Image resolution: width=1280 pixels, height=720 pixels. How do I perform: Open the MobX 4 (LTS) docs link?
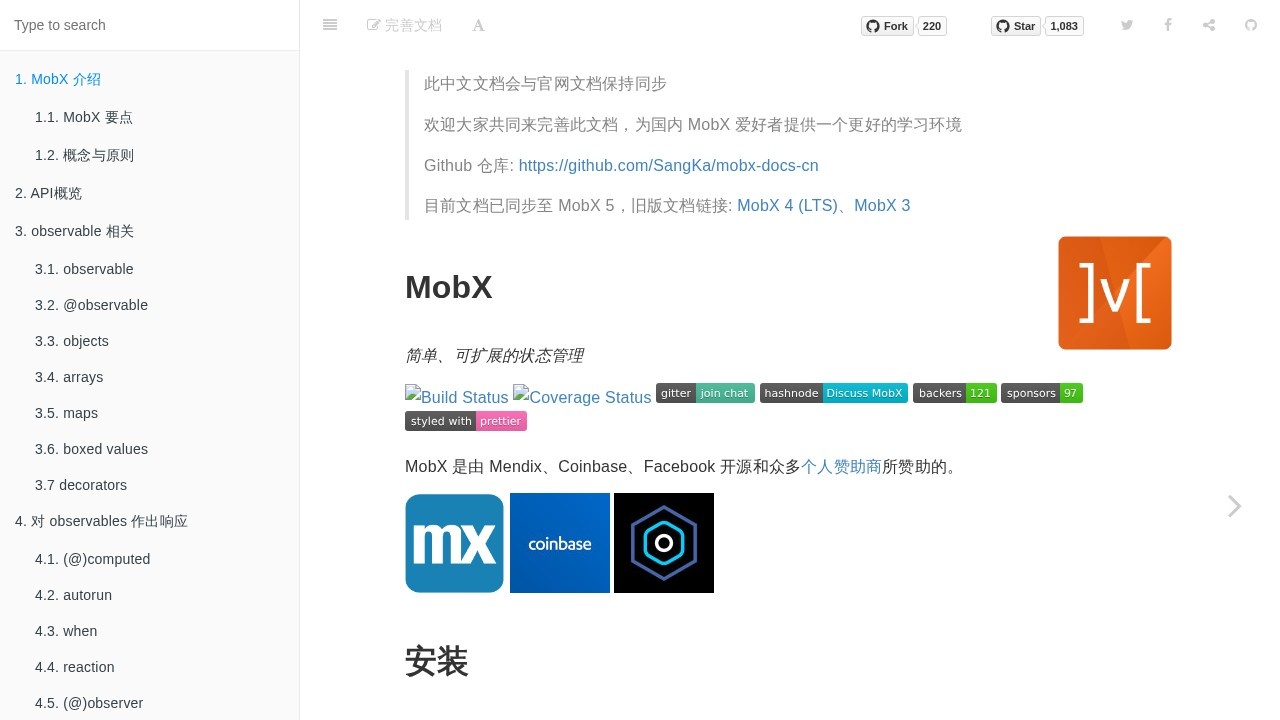tap(787, 205)
